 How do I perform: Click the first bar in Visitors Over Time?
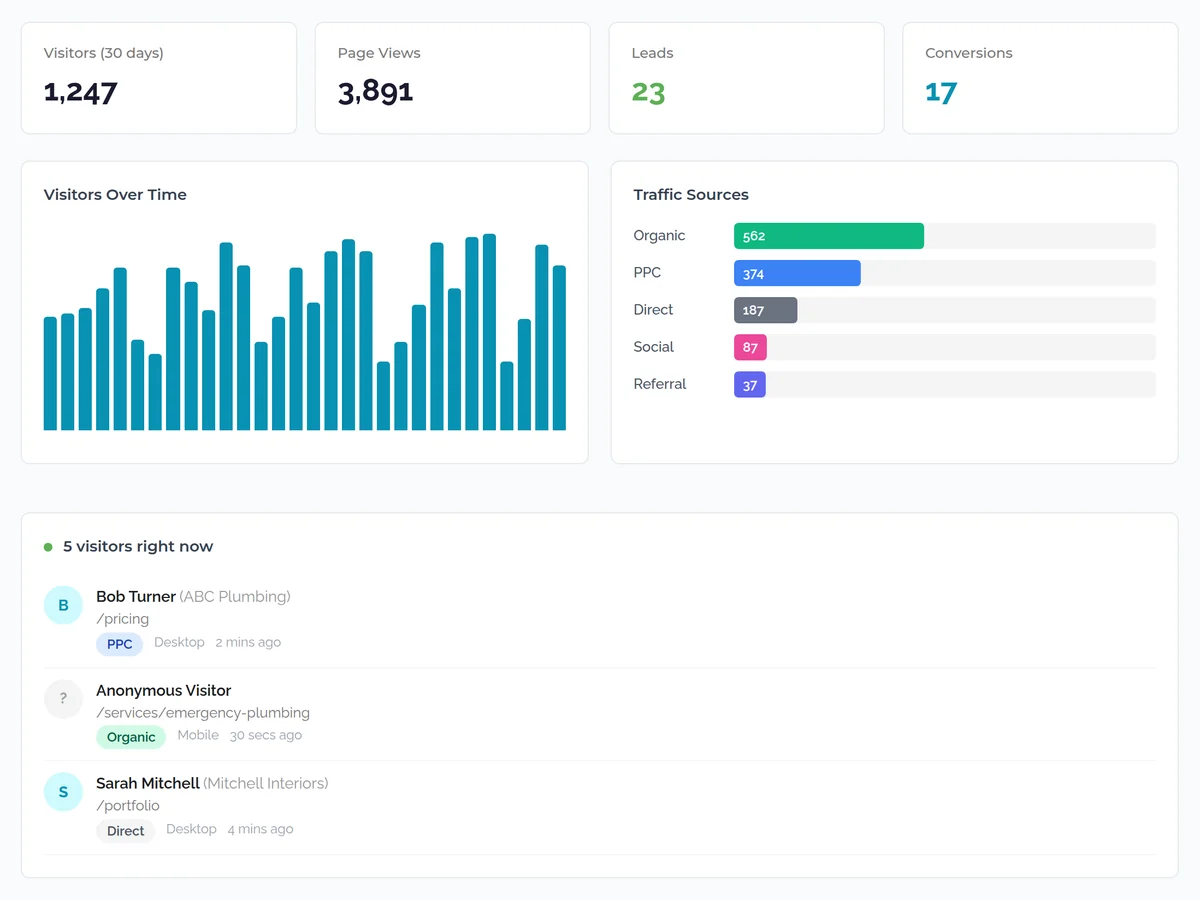tap(50, 373)
